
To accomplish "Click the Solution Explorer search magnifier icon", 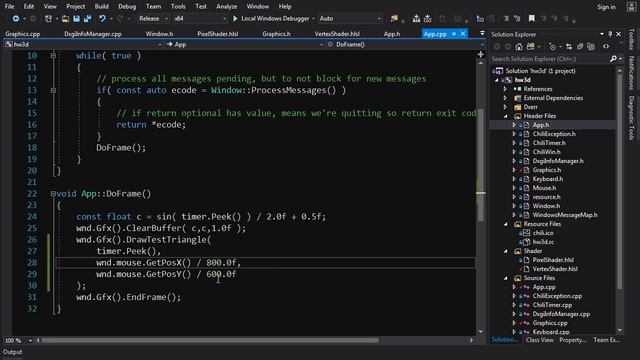I will pos(613,59).
